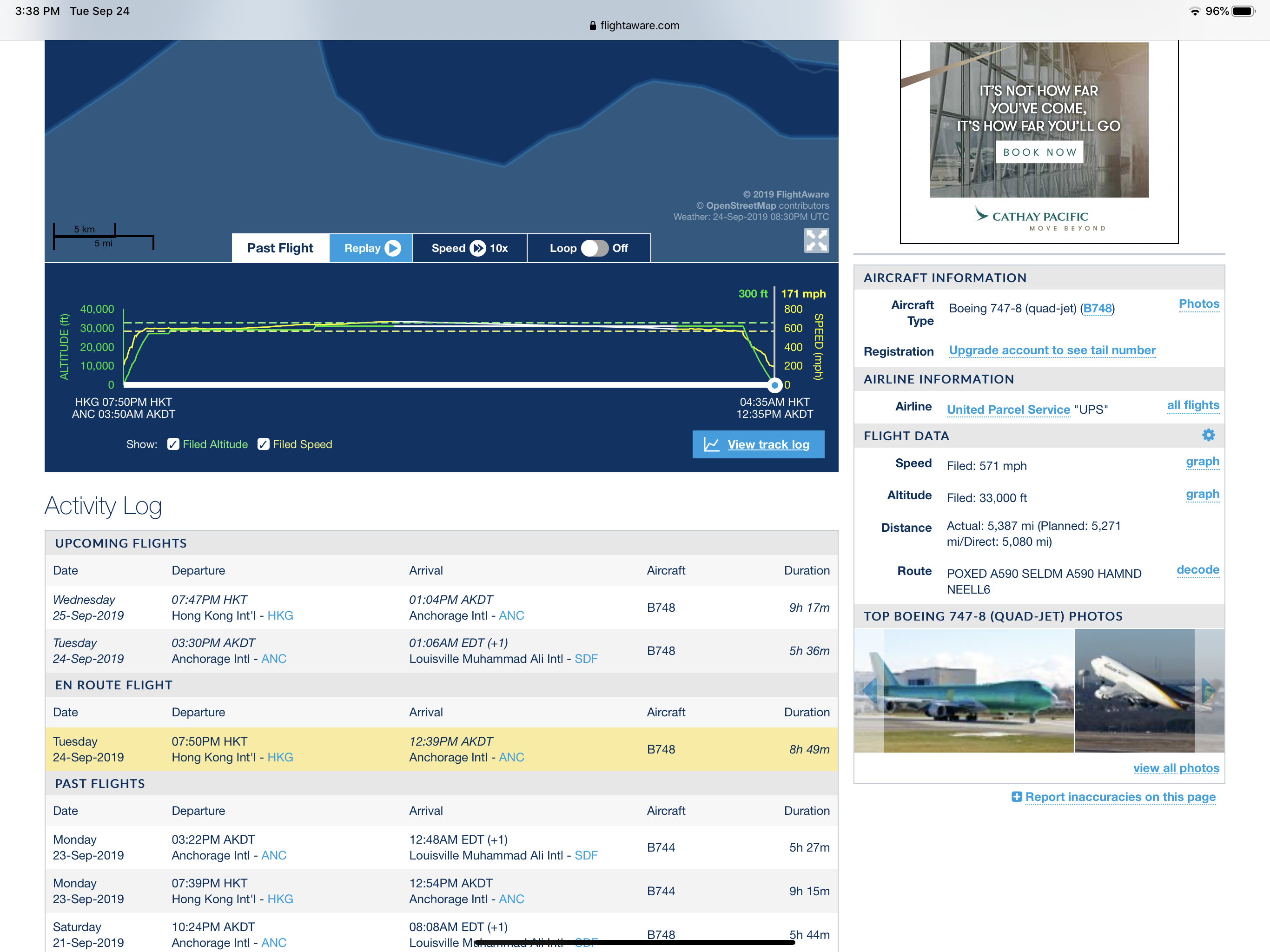Viewport: 1270px width, 952px height.
Task: Select 'Filed: 33,000 ft' altitude value
Action: [x=986, y=498]
